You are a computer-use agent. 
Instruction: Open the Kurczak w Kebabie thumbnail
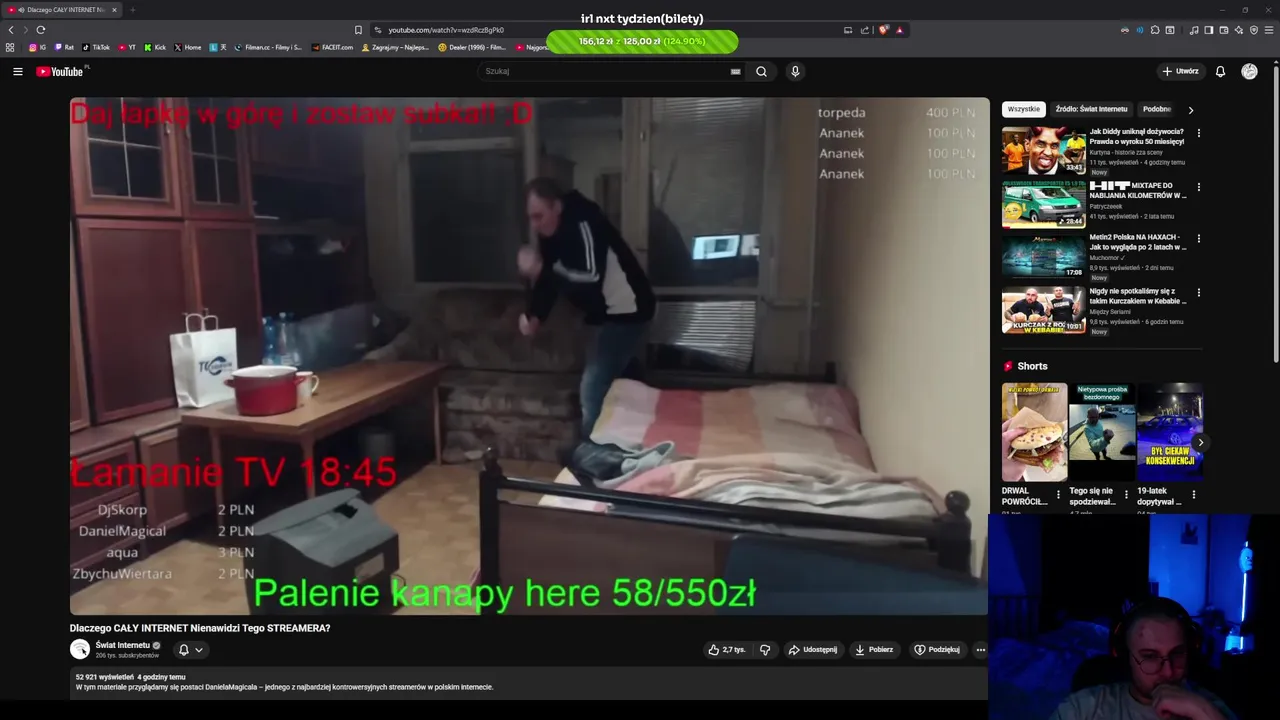(x=1043, y=310)
